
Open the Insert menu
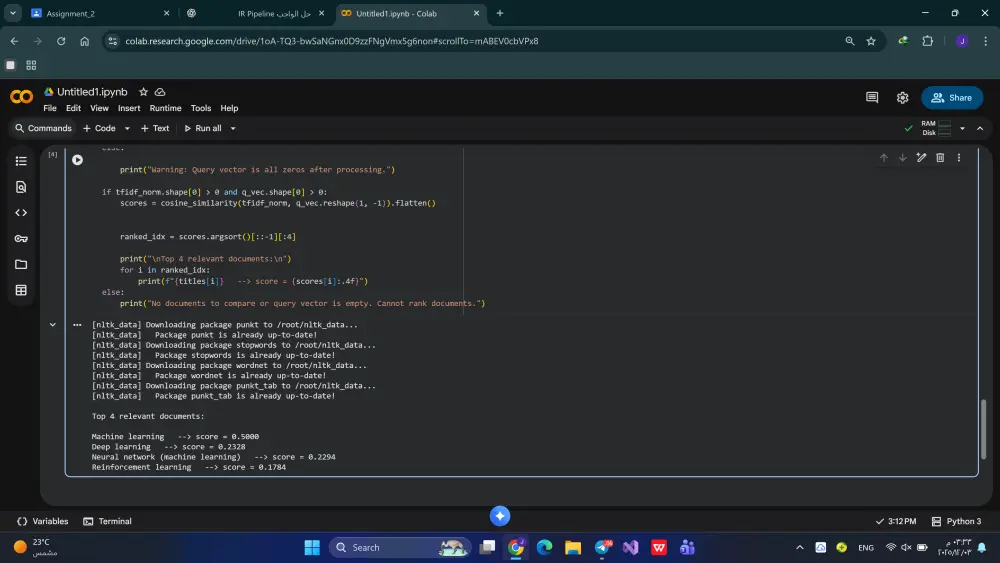[129, 108]
